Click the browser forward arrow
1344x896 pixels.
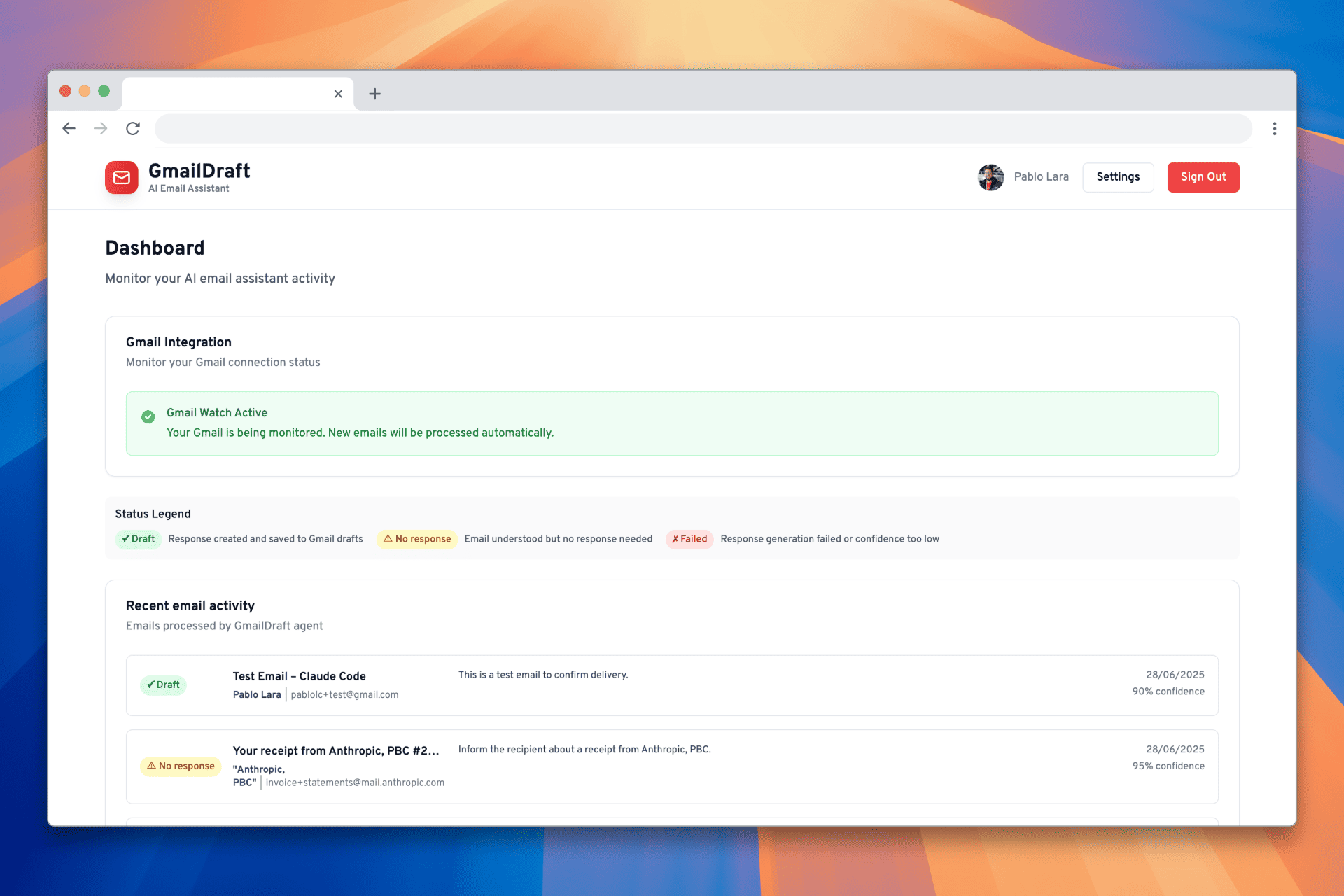click(x=101, y=128)
